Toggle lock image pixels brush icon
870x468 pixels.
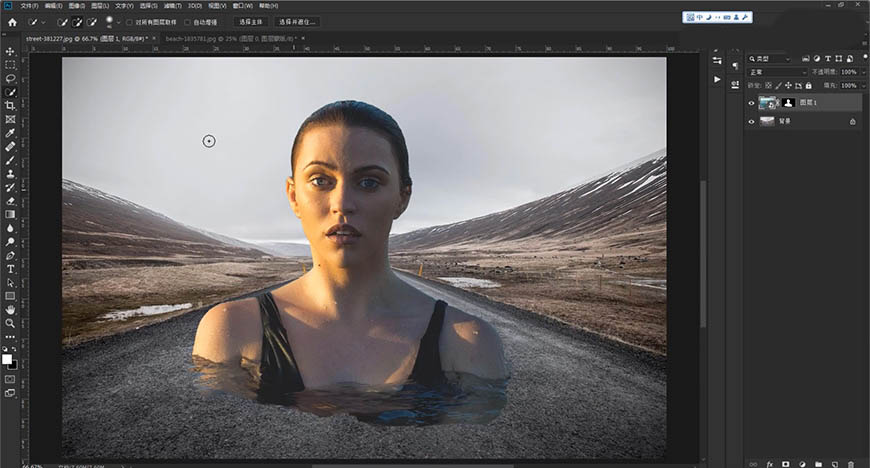(x=778, y=85)
